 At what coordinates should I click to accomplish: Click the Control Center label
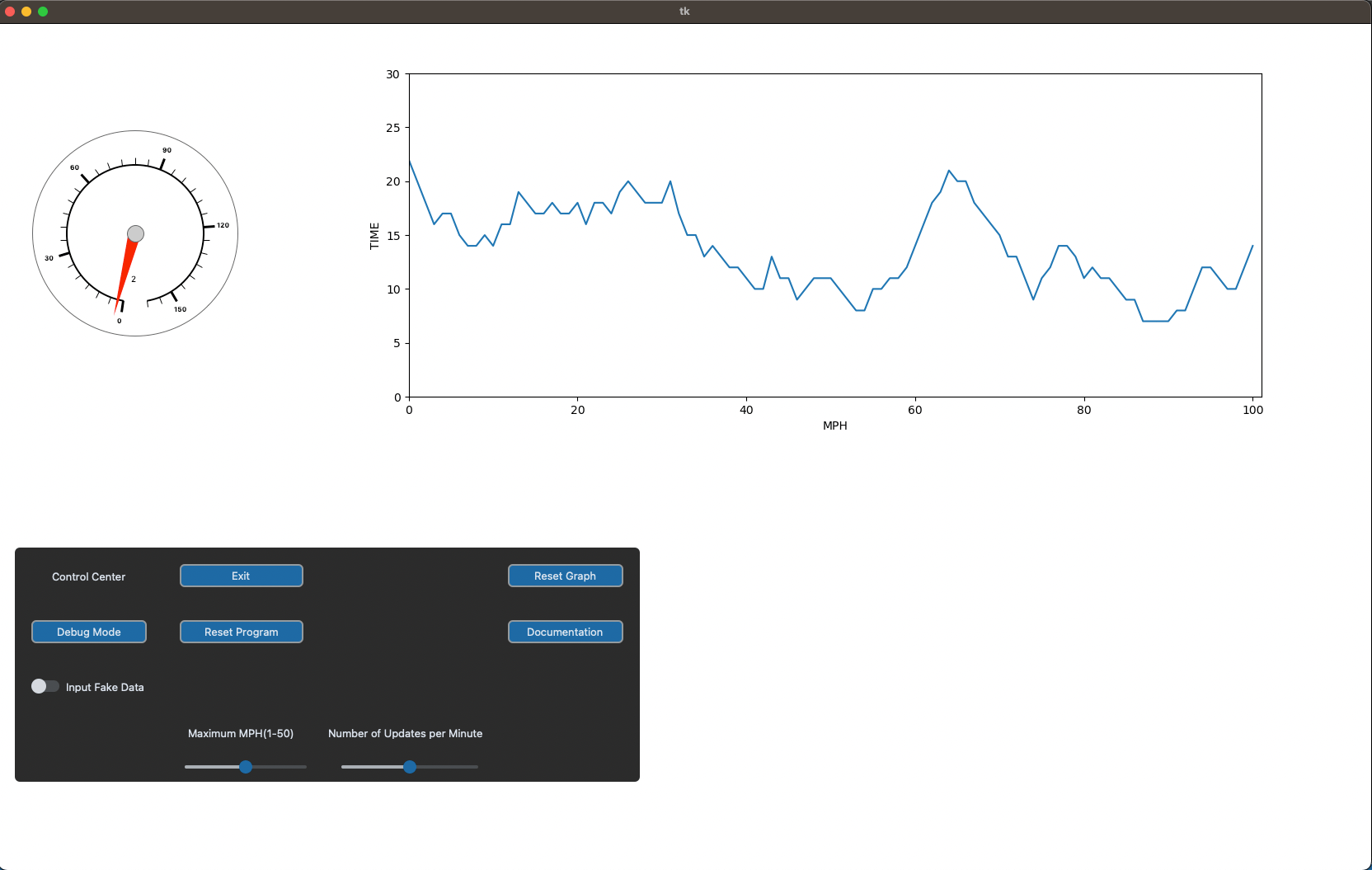pyautogui.click(x=87, y=576)
